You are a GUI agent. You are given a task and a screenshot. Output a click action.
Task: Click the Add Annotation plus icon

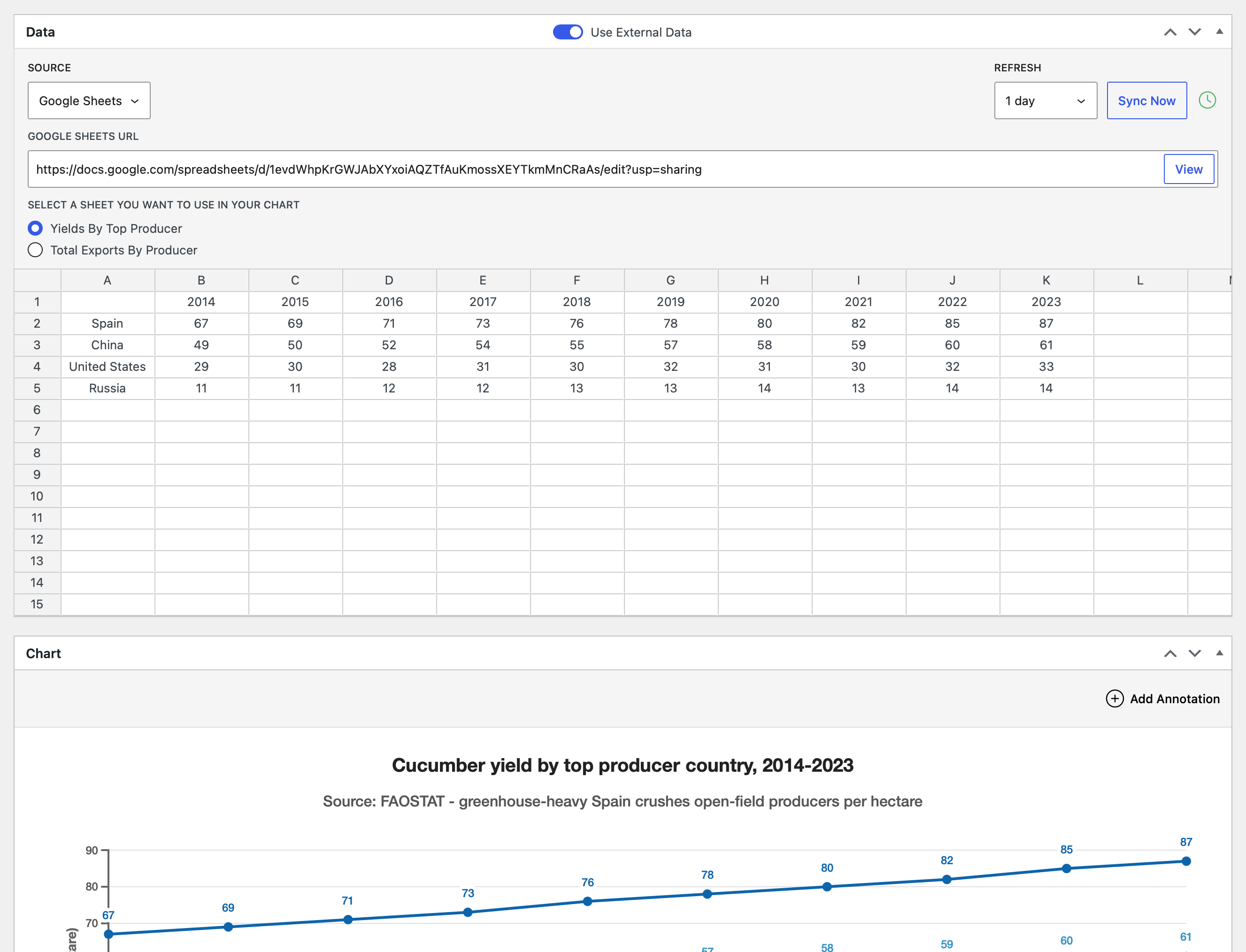[1115, 699]
